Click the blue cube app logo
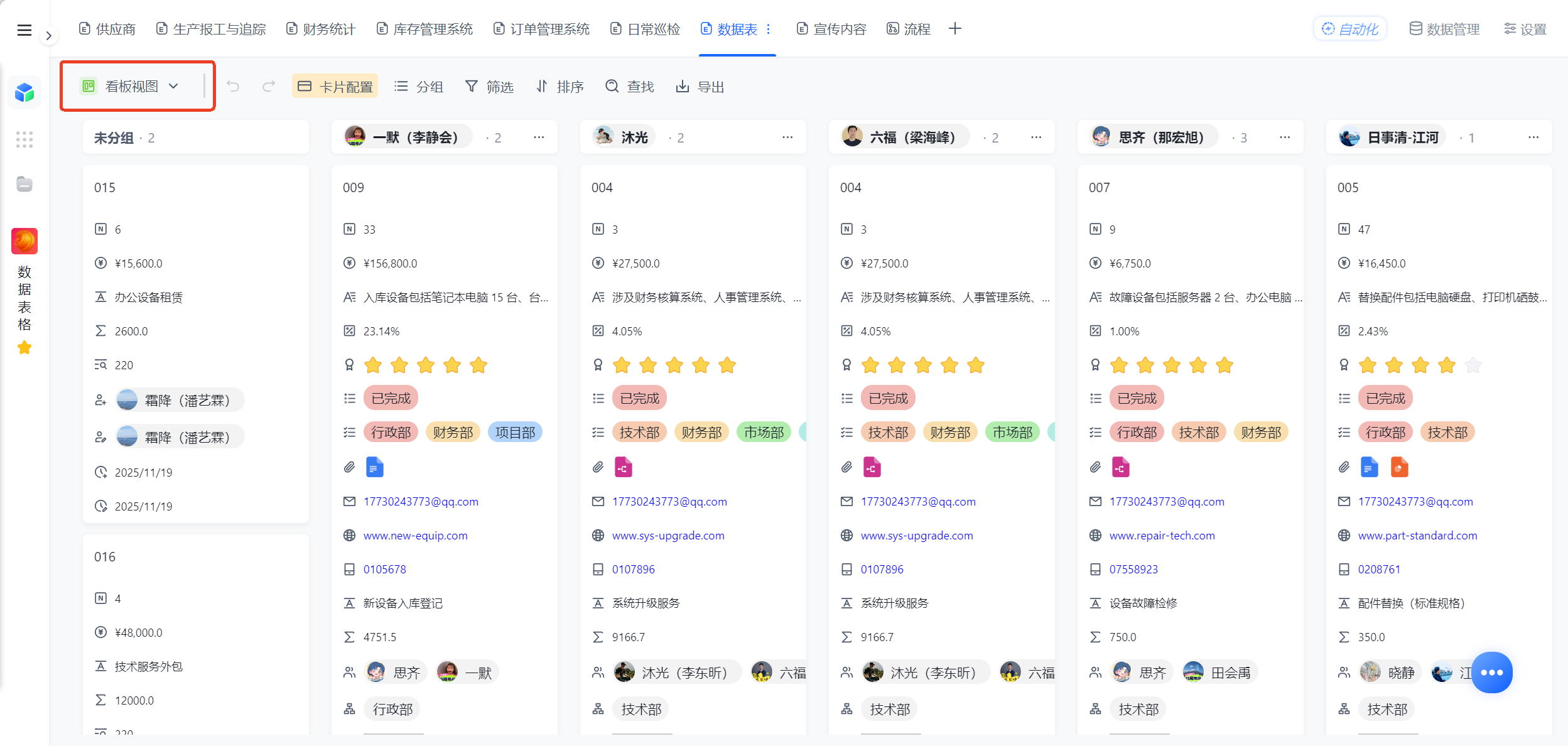This screenshot has height=746, width=1568. pyautogui.click(x=24, y=92)
